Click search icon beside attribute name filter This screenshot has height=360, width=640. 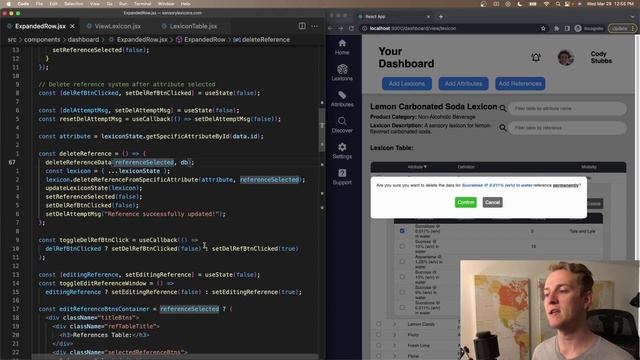(x=503, y=109)
